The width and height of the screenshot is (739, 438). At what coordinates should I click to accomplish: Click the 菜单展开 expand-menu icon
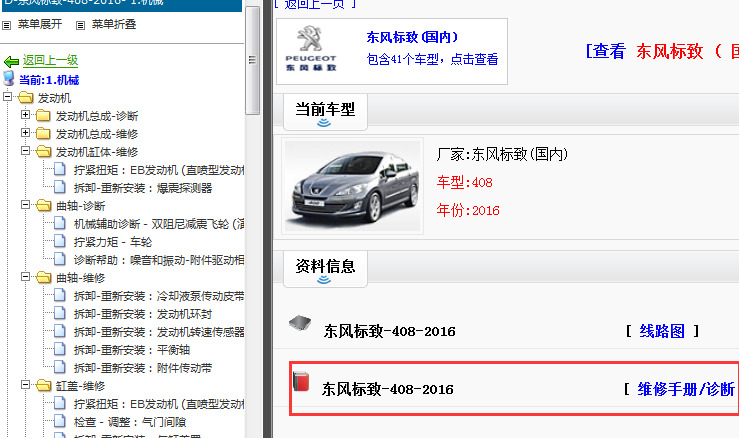click(x=7, y=25)
